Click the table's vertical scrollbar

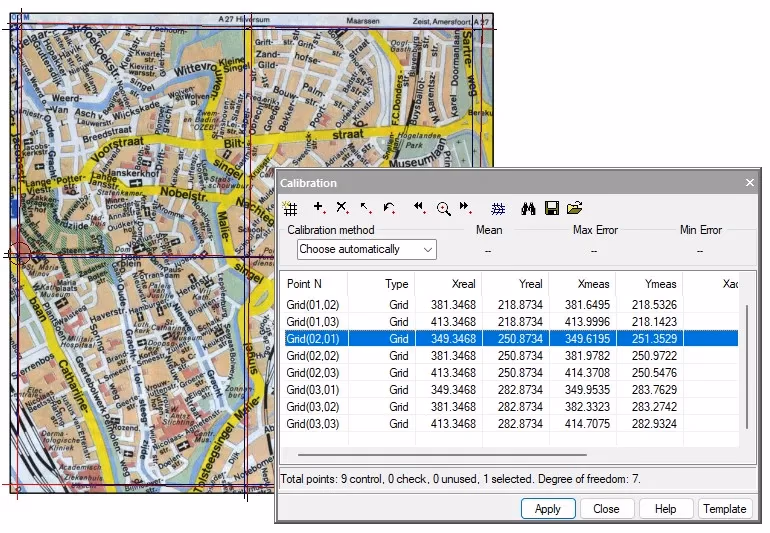click(x=747, y=366)
